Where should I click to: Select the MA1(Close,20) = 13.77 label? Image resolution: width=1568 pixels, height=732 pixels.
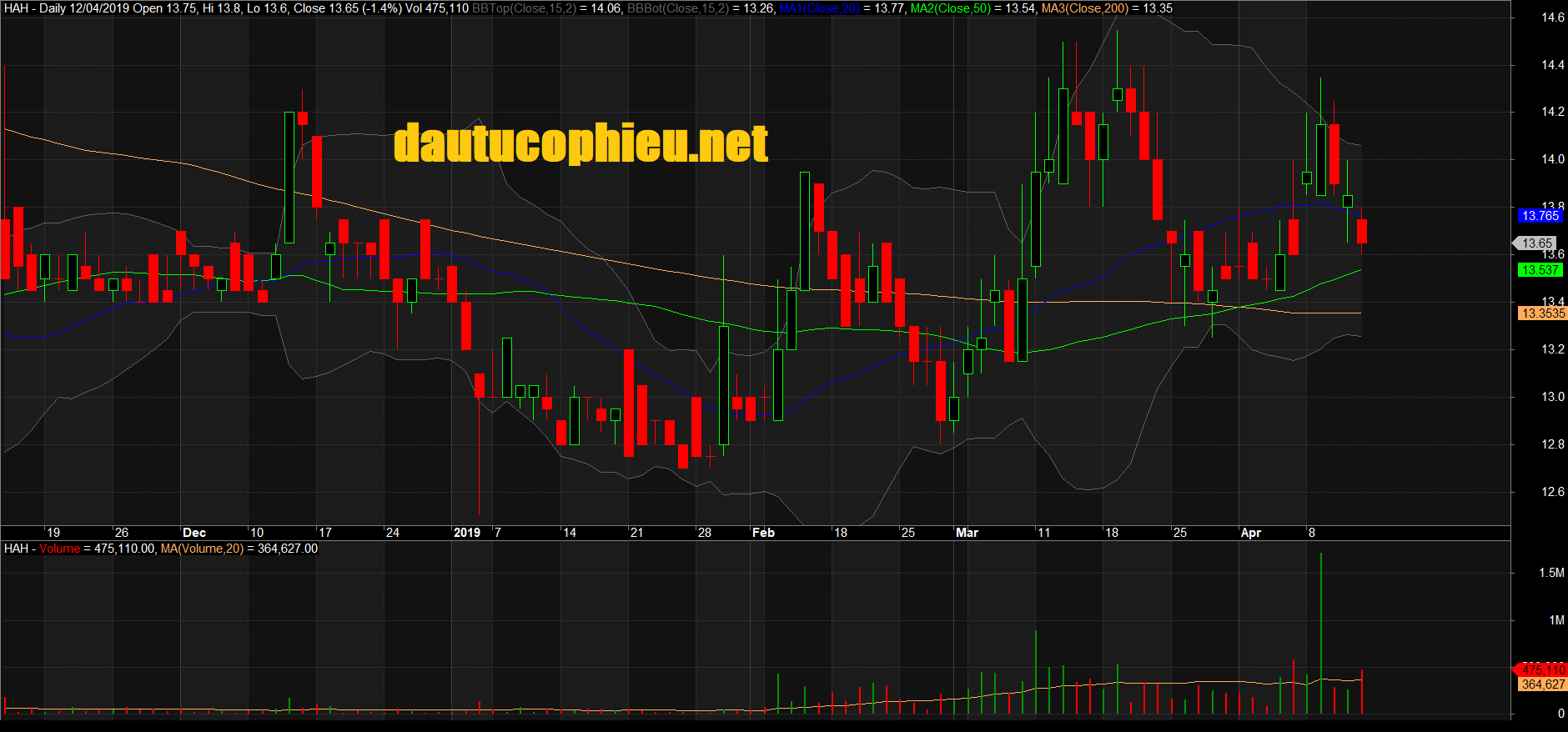point(842,8)
